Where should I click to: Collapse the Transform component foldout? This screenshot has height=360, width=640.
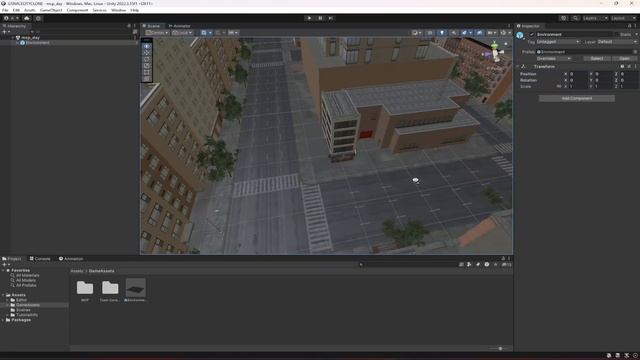518,66
